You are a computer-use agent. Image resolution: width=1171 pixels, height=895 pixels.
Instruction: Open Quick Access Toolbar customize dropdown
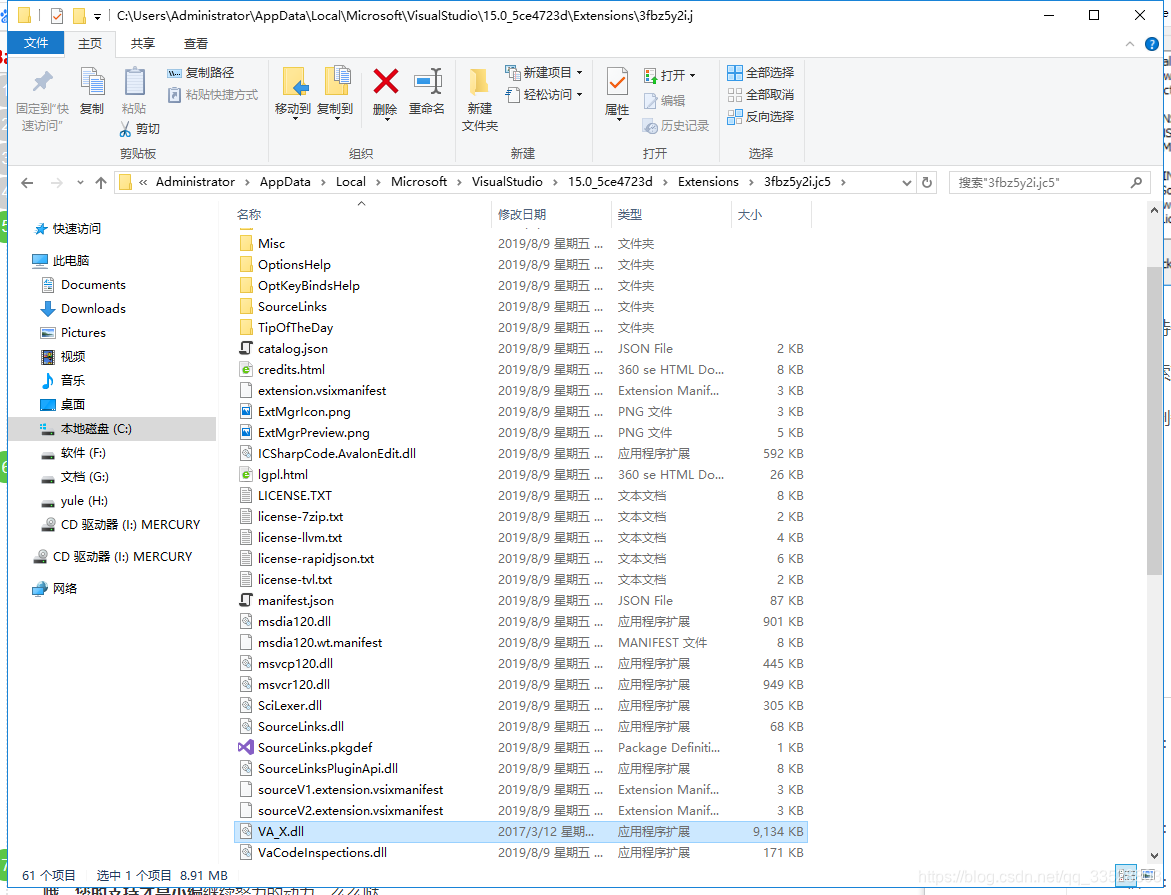[97, 16]
